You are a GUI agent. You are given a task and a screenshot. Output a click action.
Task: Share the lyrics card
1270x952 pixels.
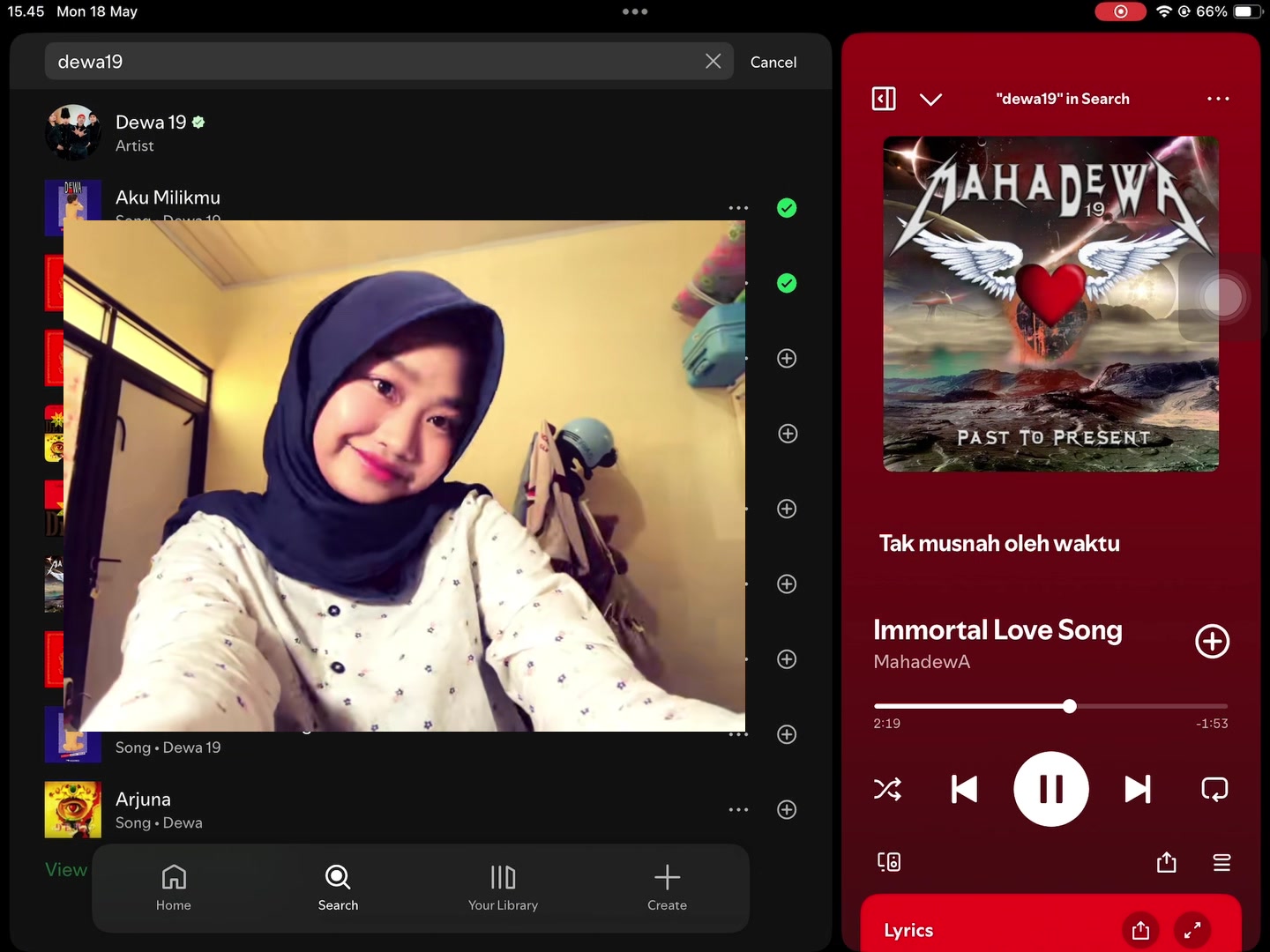click(x=1140, y=930)
